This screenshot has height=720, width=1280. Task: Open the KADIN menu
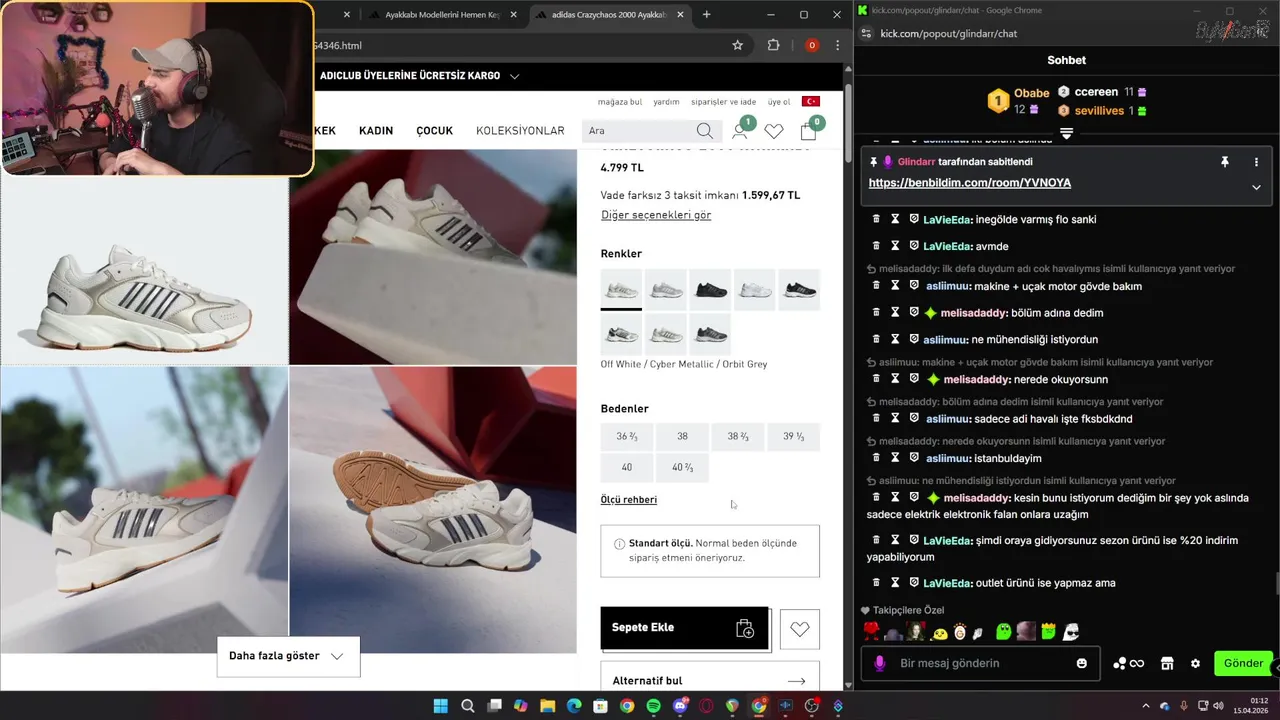pyautogui.click(x=376, y=131)
